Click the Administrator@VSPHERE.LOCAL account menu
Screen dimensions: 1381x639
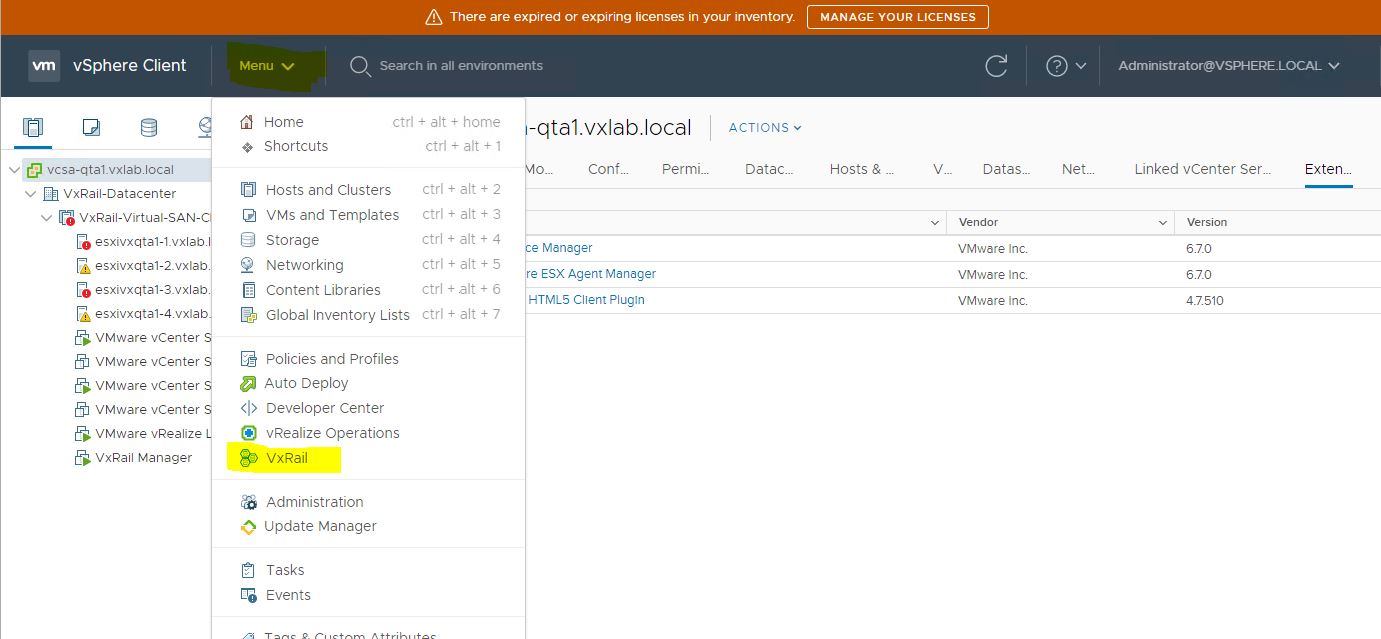point(1227,65)
